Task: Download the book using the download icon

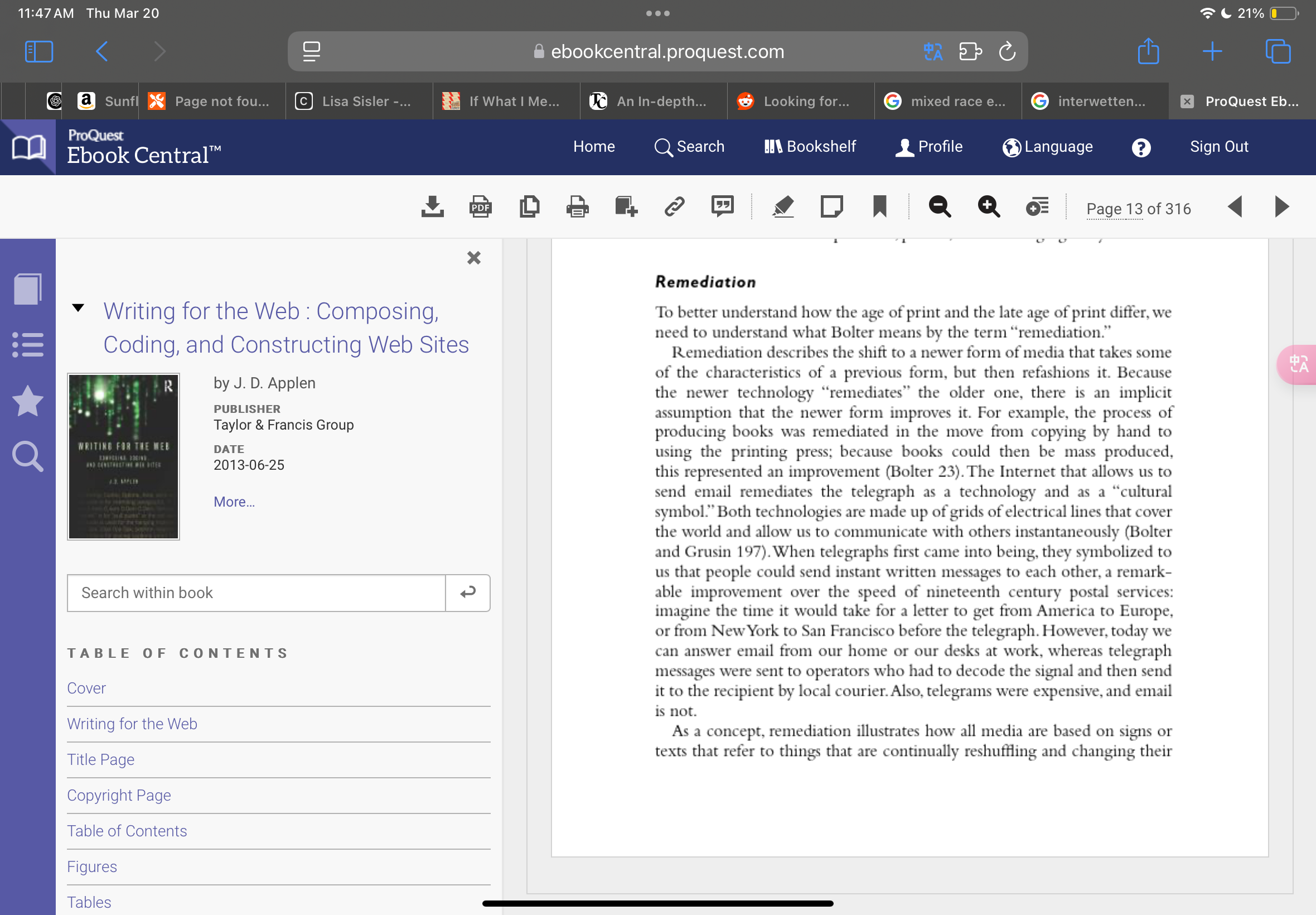Action: click(433, 207)
